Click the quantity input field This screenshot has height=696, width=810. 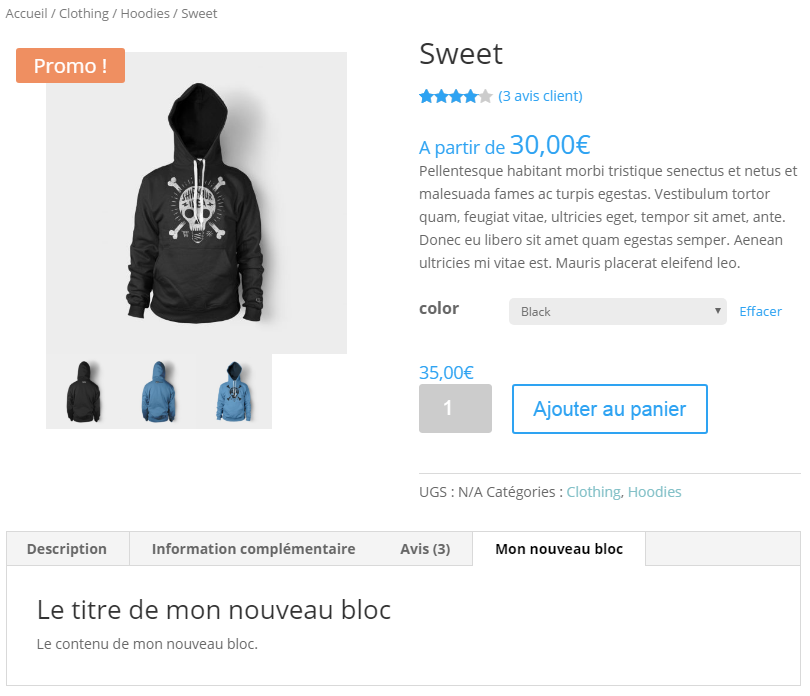(455, 409)
